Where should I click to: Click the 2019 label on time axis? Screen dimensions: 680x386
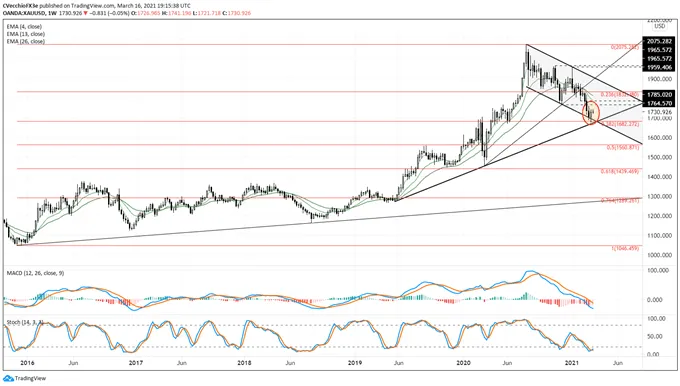tap(355, 363)
